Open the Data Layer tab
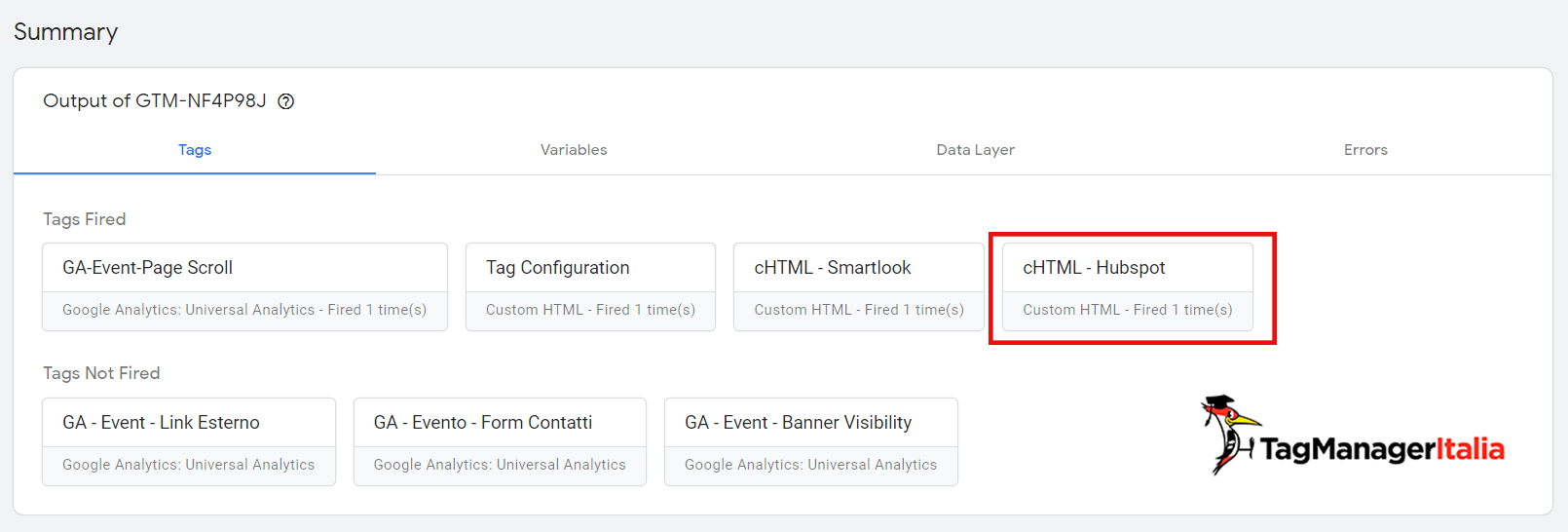The width and height of the screenshot is (1568, 532). pyautogui.click(x=975, y=150)
